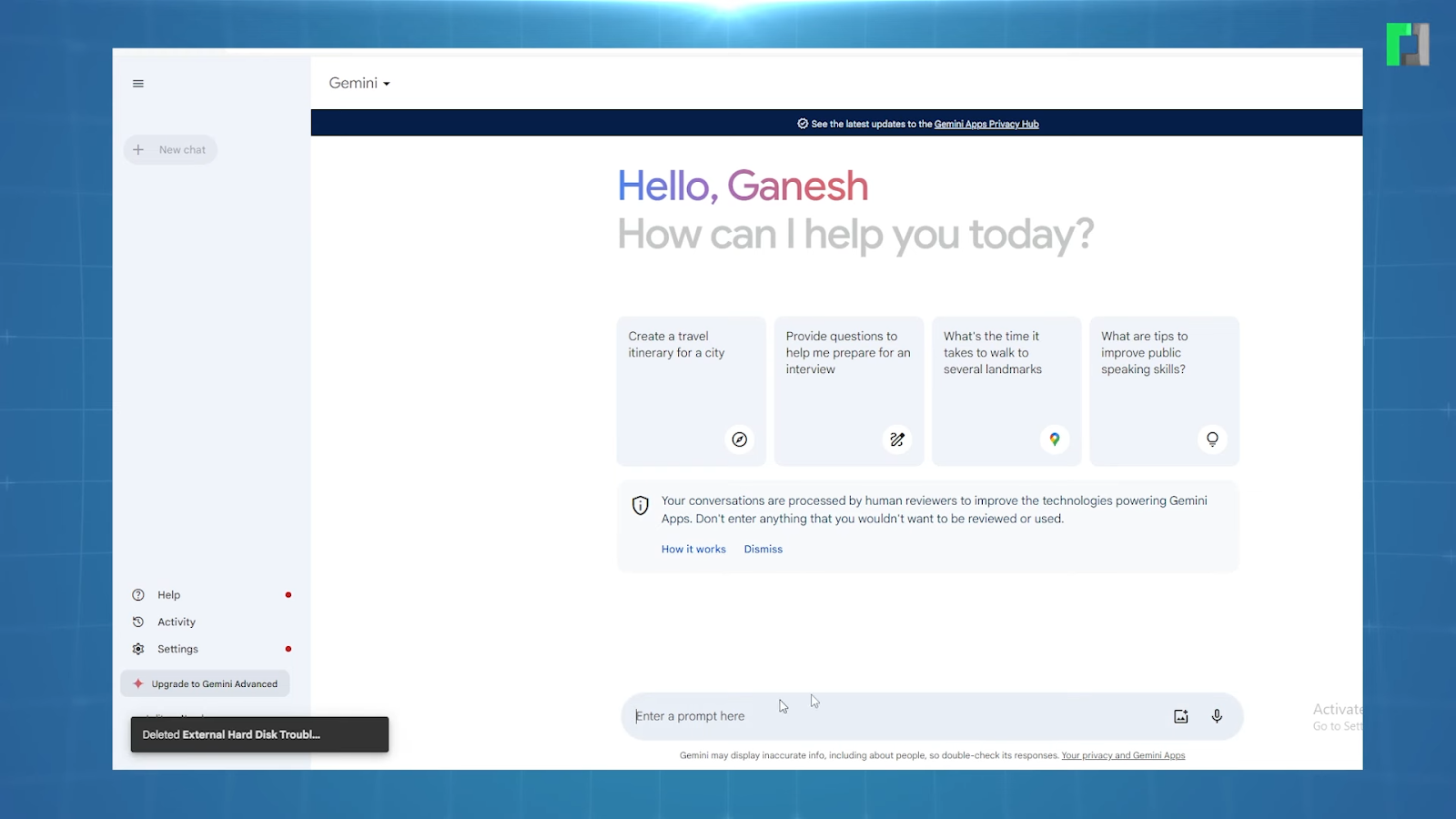Screen dimensions: 1456x819
Task: Click the Google Maps pin icon
Action: 1055,440
